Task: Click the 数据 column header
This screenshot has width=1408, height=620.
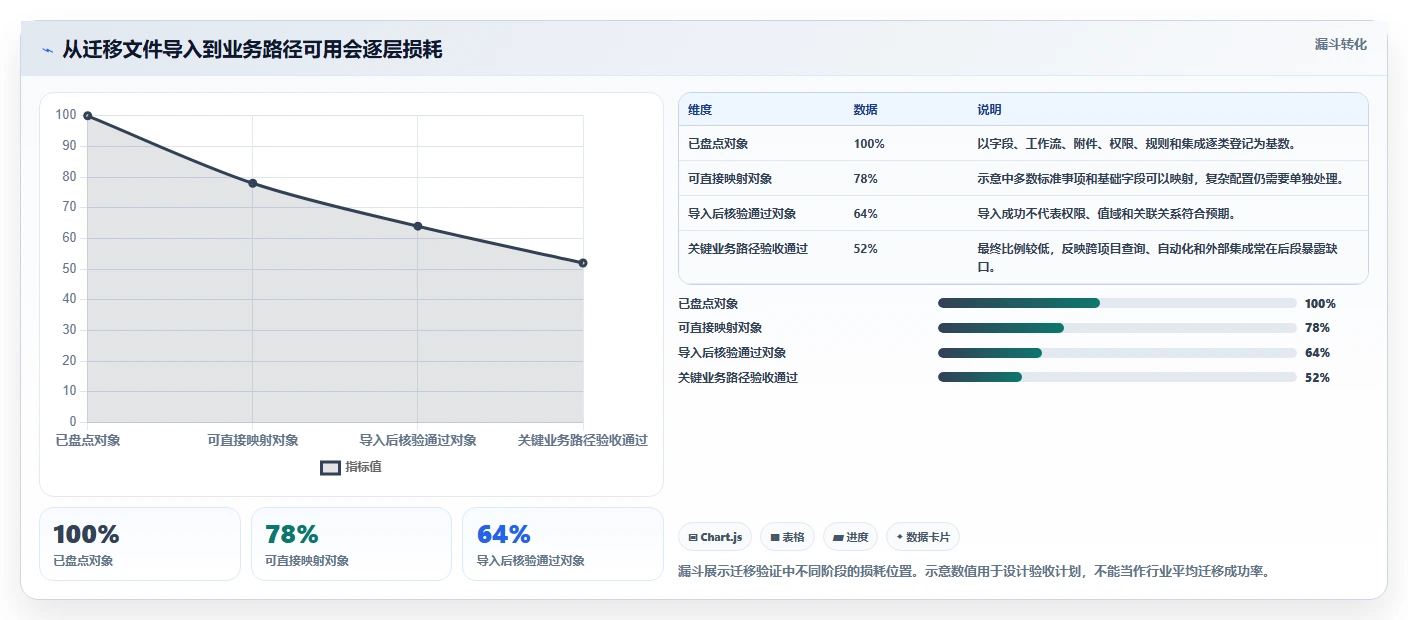Action: tap(865, 110)
